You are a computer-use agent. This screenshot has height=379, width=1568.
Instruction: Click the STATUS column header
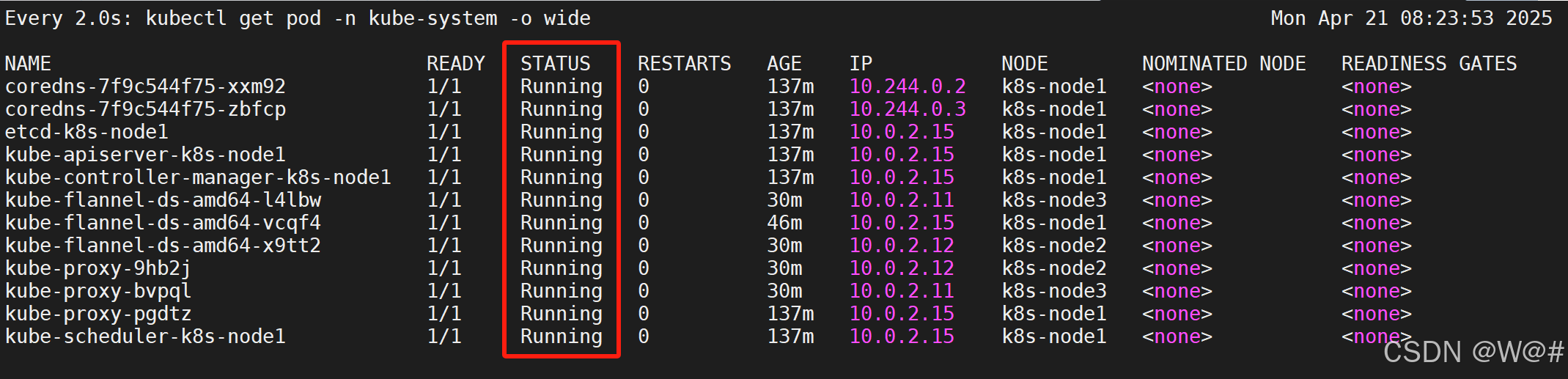point(556,64)
